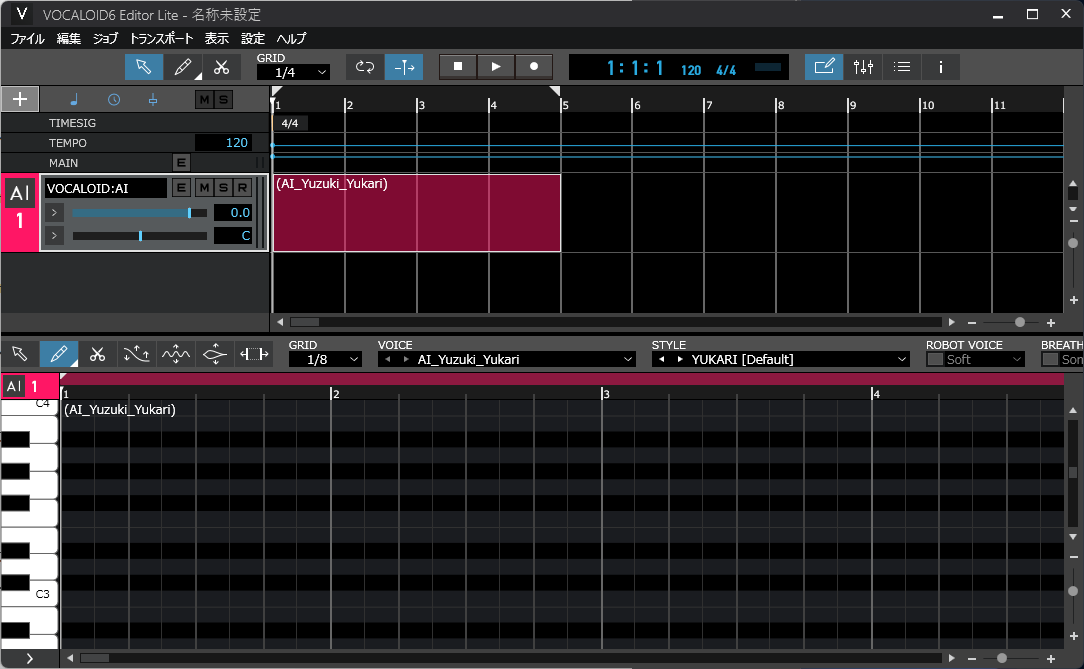Select the vibrato waveform tool
Viewport: 1084px width, 669px height.
(x=176, y=354)
